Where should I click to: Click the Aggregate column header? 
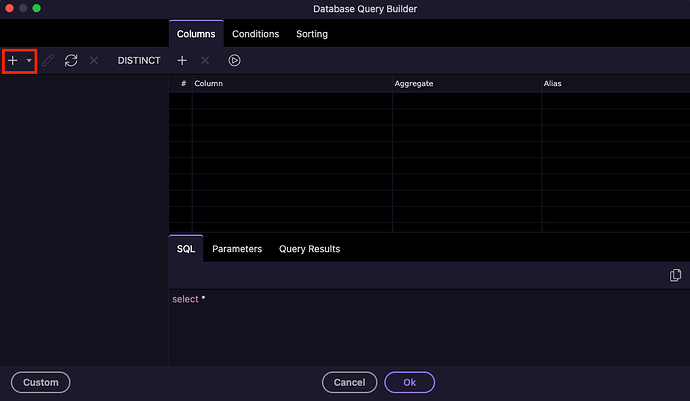coord(415,84)
